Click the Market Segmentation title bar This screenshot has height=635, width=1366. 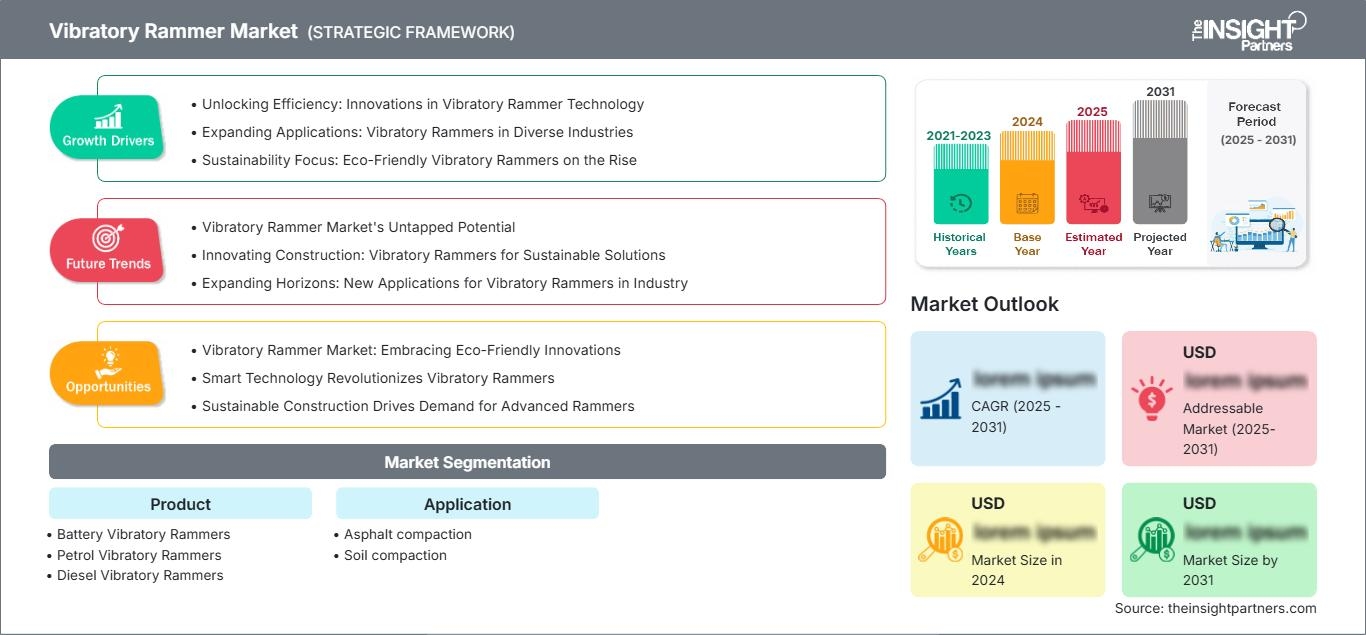(467, 462)
